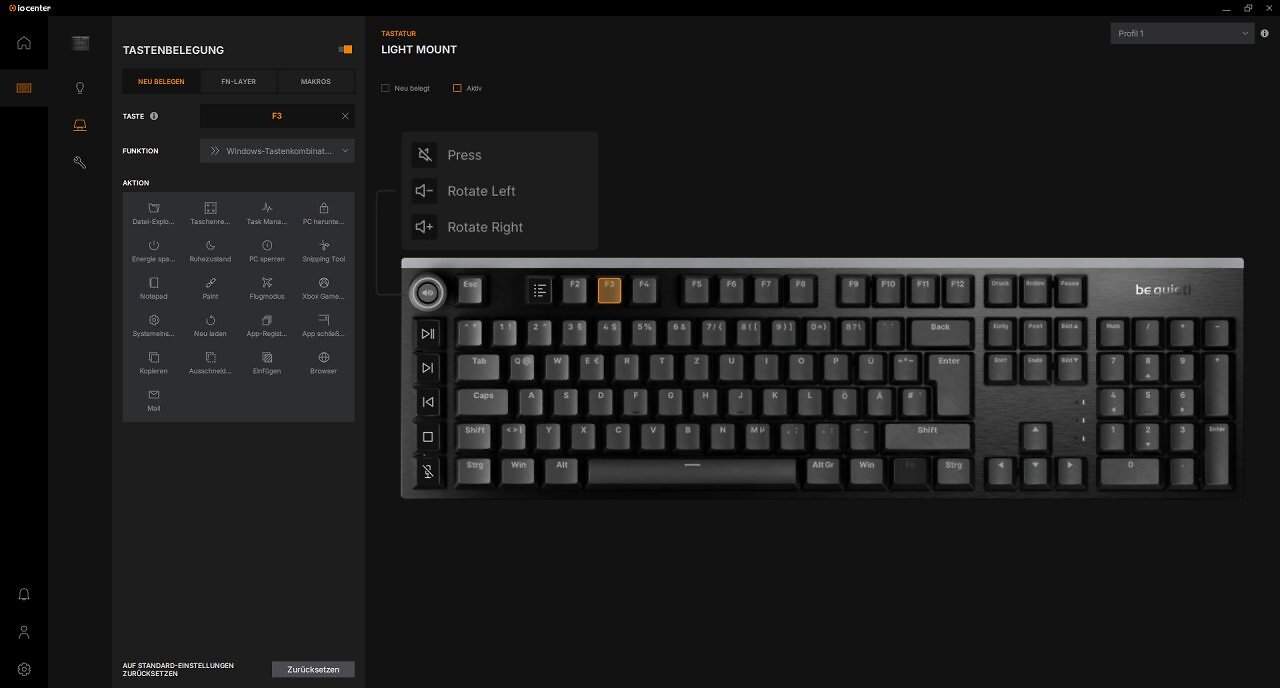
Task: Select the App-Registerkarte action icon
Action: pos(267,320)
